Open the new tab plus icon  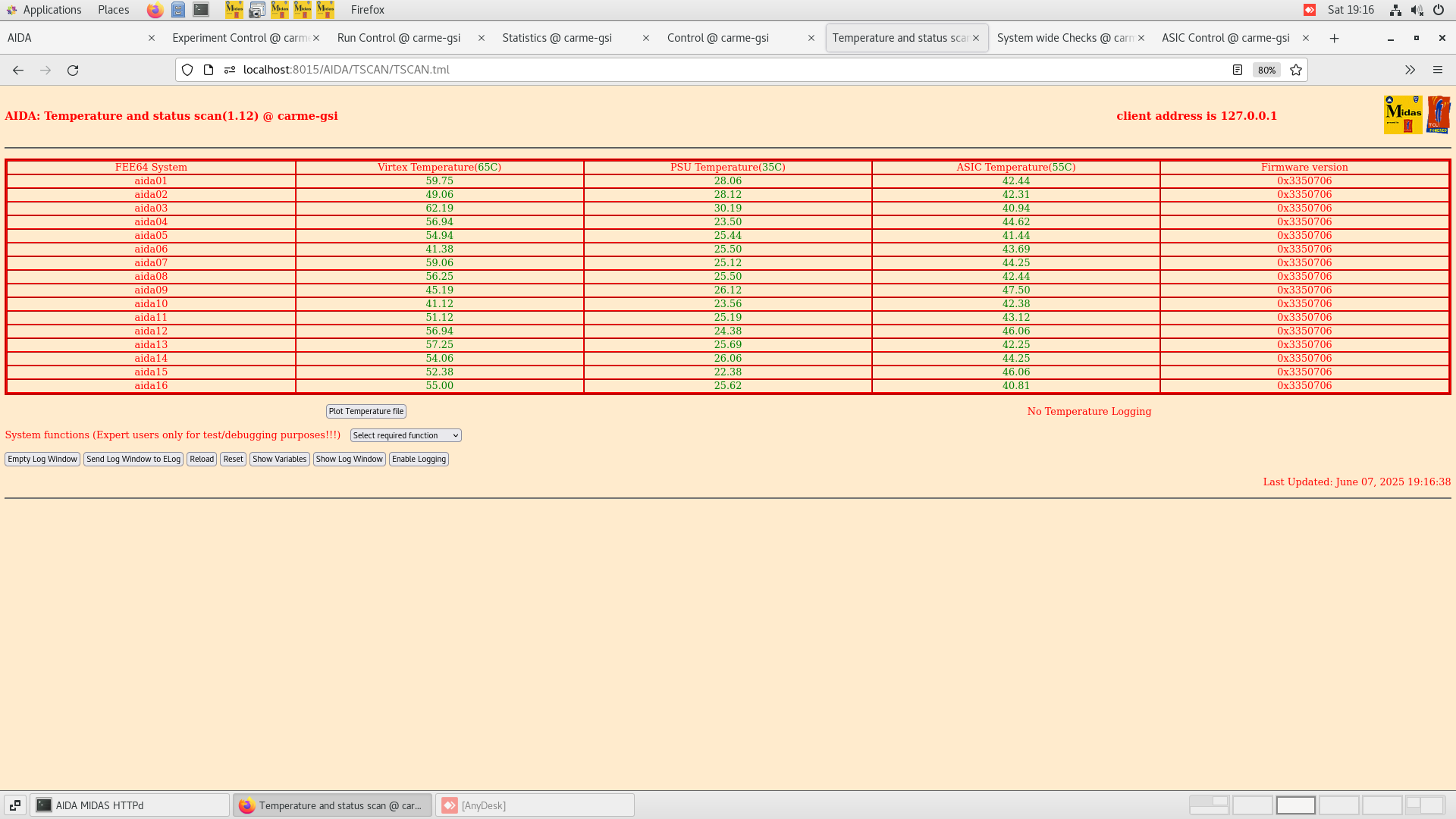(x=1335, y=38)
